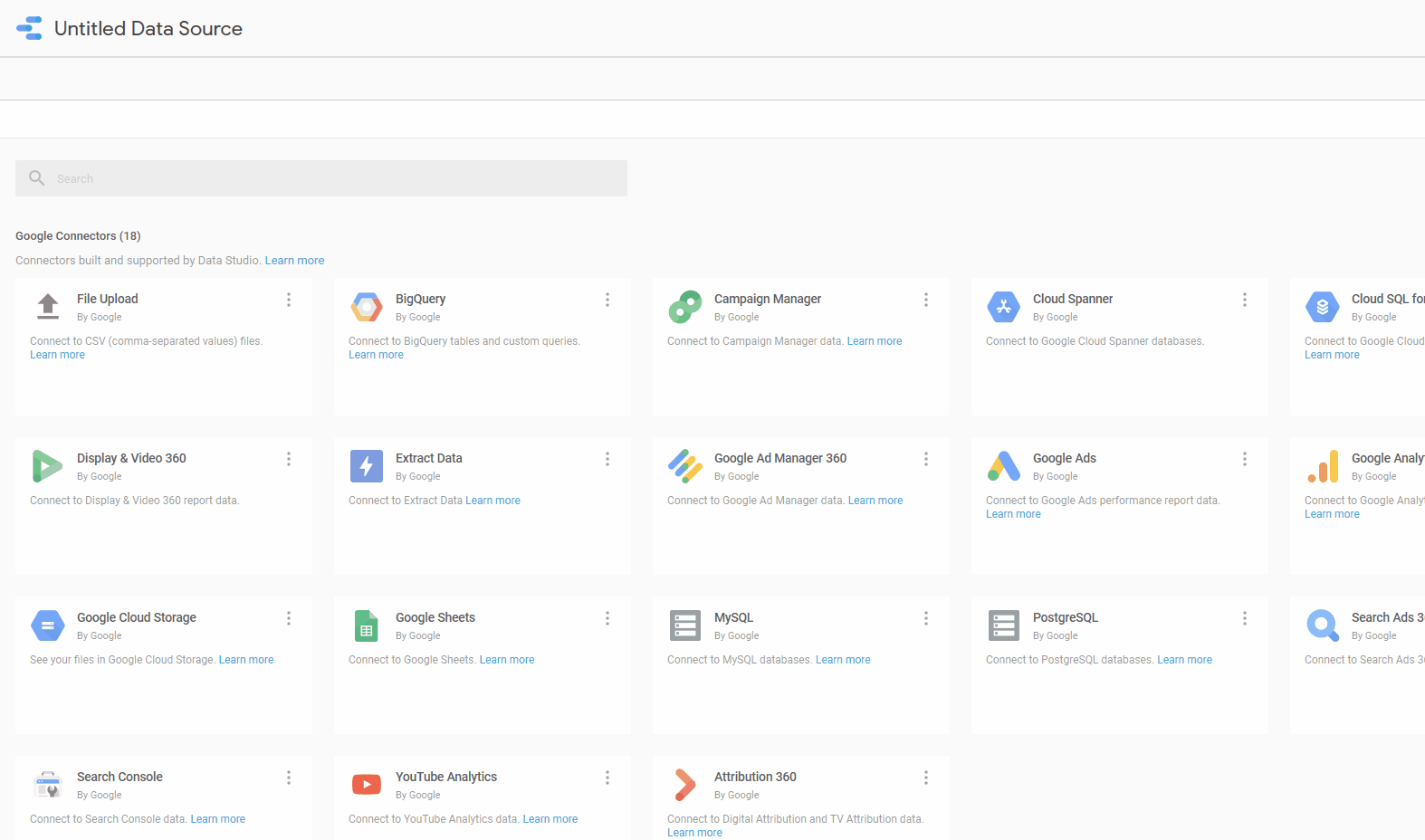Open Google Sheets Learn more link

click(507, 660)
